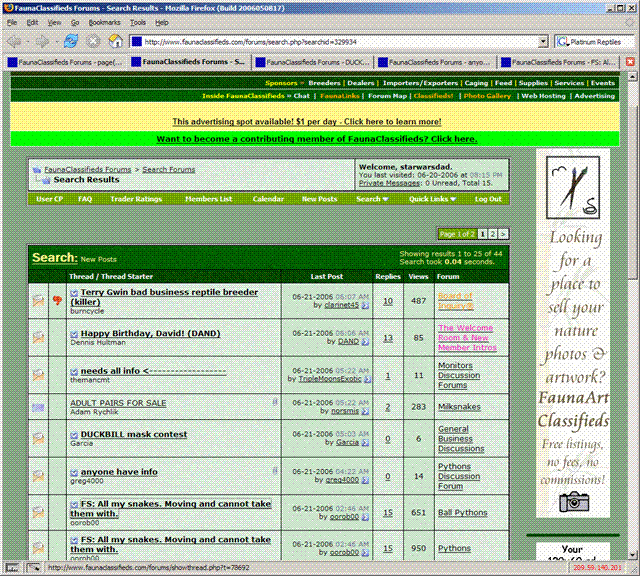Open the Members List page
The width and height of the screenshot is (640, 576).
pyautogui.click(x=208, y=199)
